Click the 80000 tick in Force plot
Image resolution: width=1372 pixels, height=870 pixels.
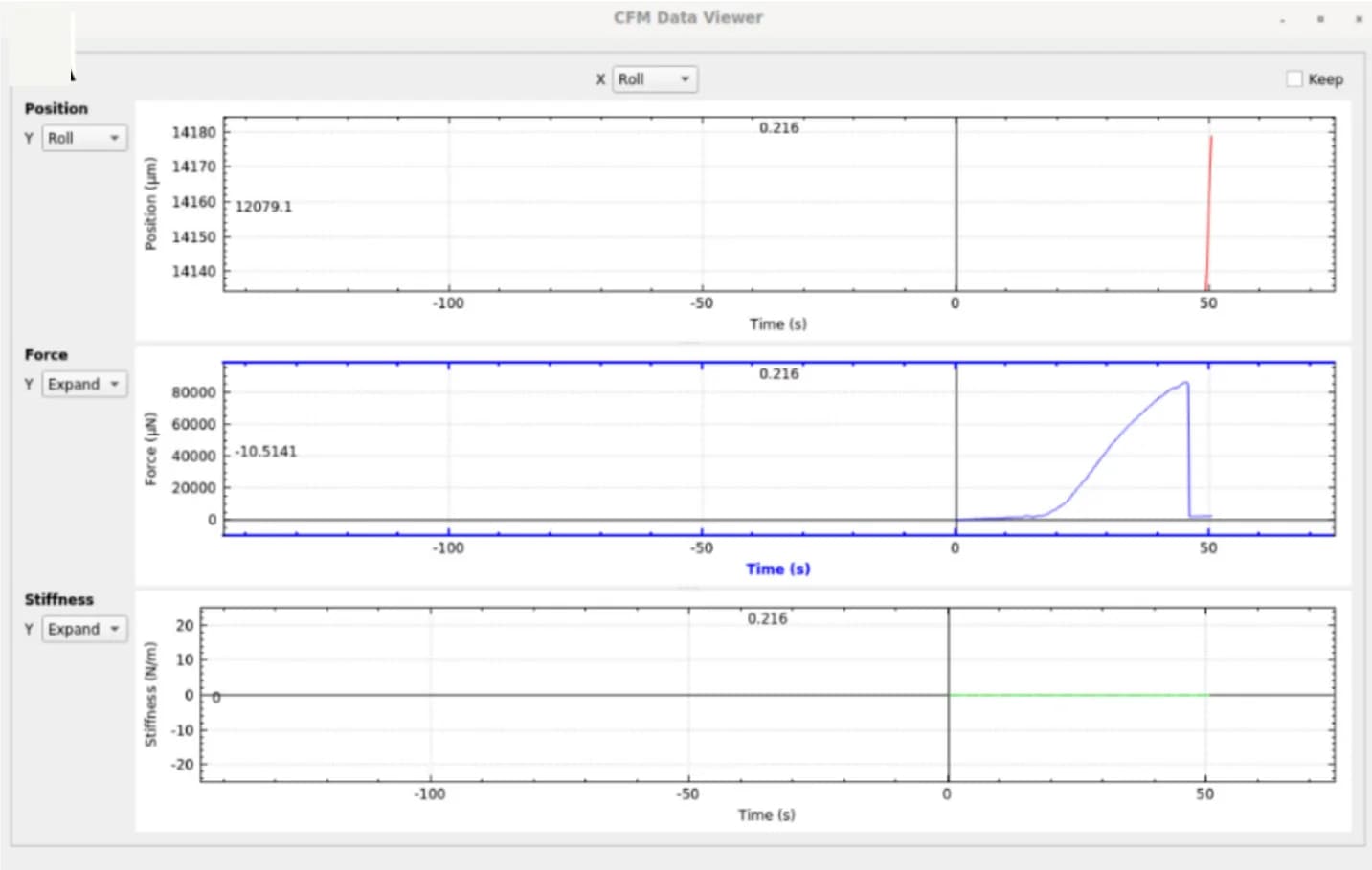tap(193, 391)
